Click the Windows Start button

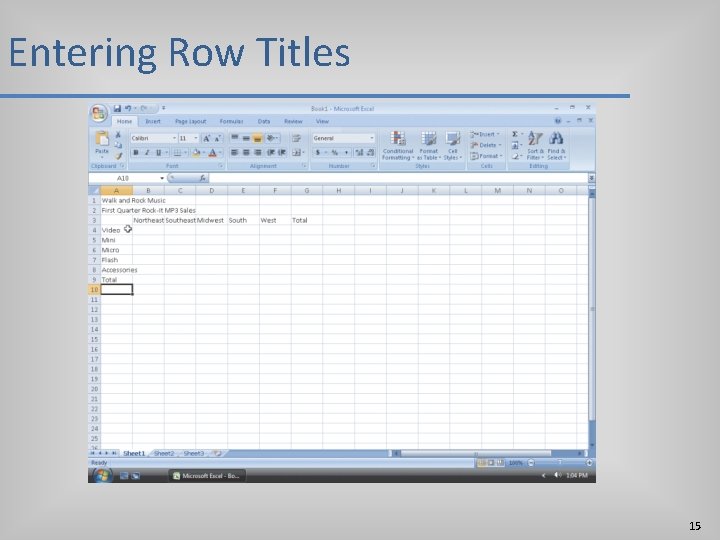coord(101,475)
